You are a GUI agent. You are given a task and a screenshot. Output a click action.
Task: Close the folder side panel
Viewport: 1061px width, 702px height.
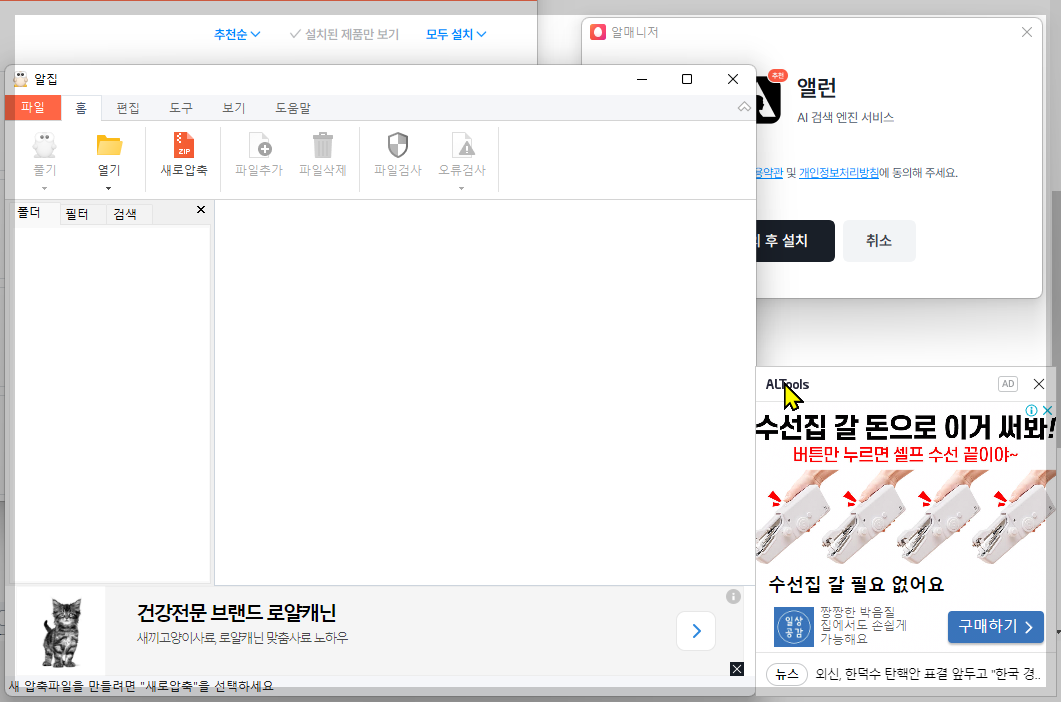pos(201,210)
